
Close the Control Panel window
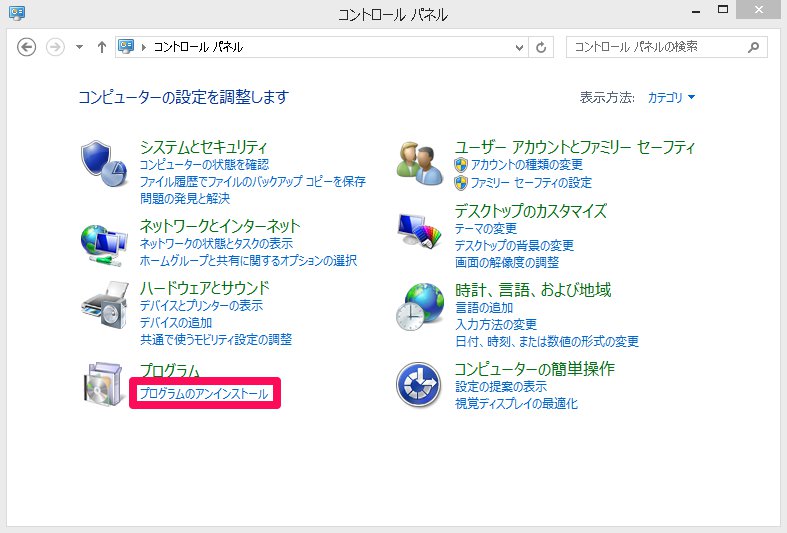click(759, 10)
